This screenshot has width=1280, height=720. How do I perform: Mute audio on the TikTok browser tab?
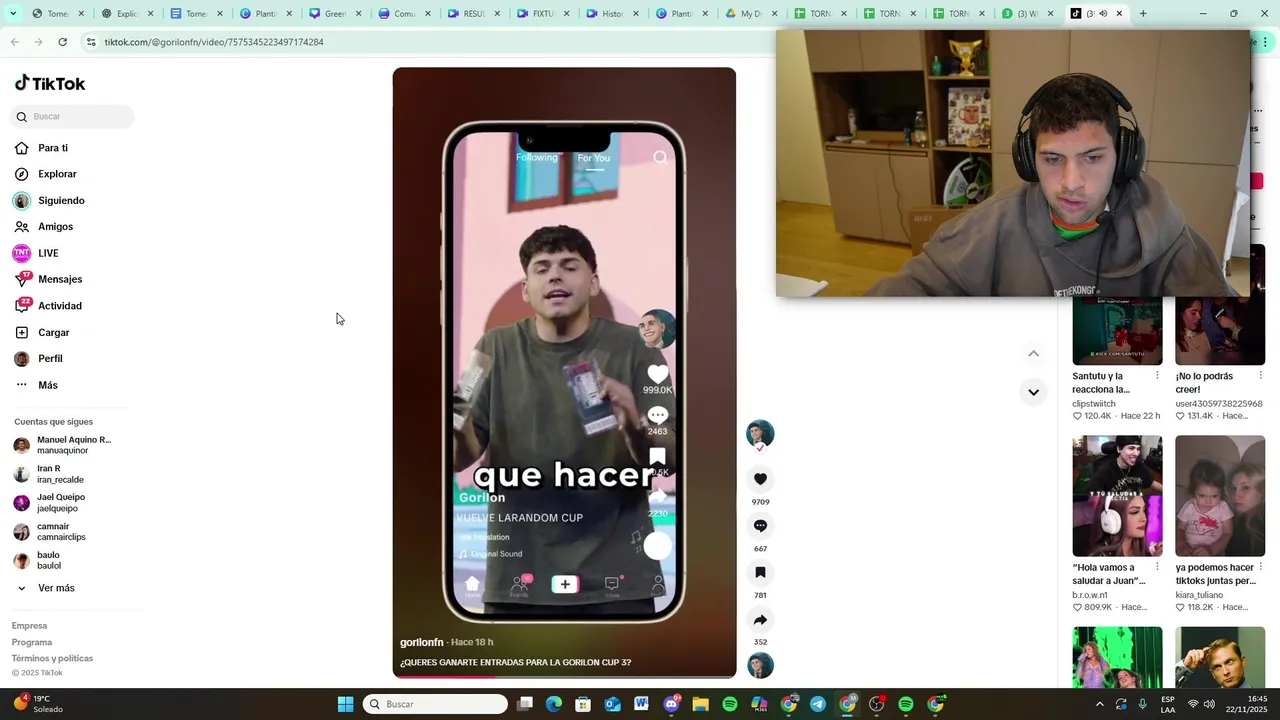coord(1103,14)
